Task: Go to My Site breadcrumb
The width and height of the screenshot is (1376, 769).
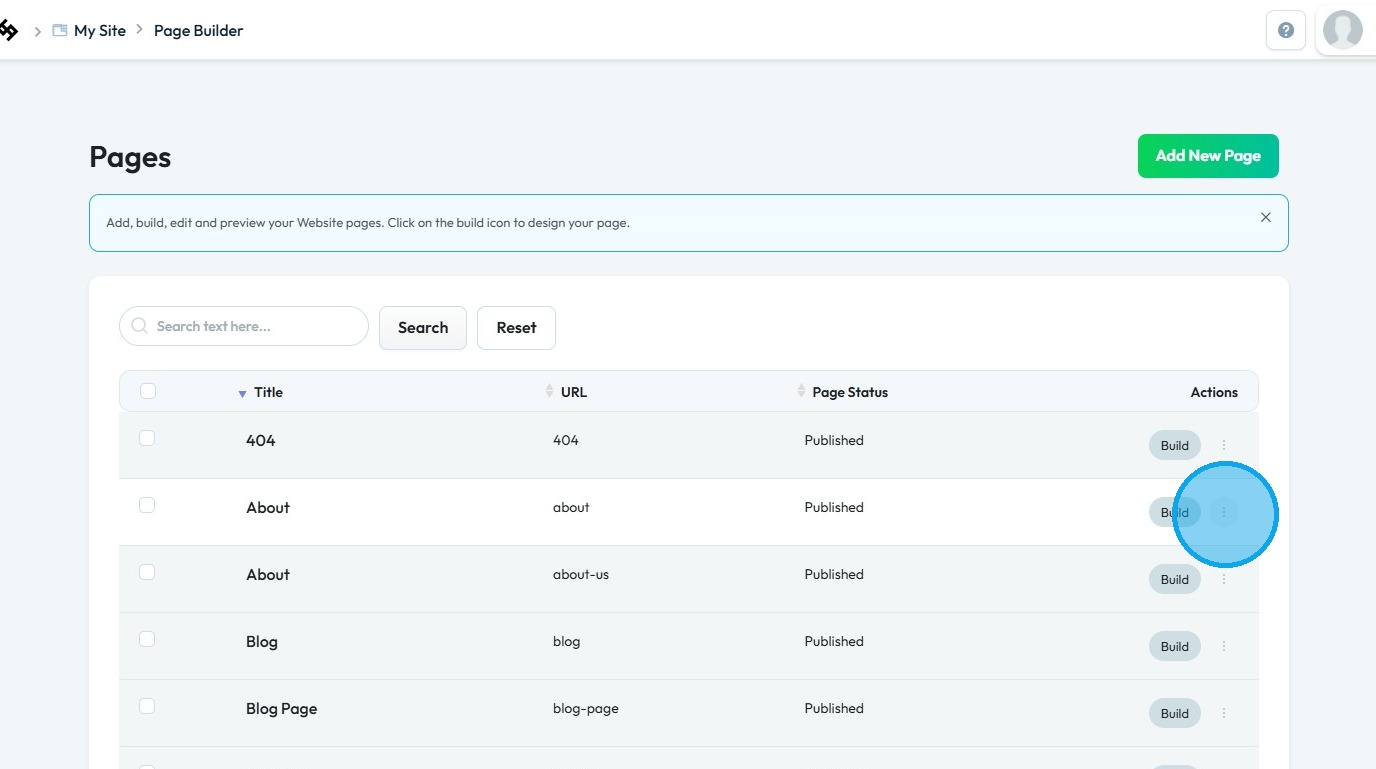Action: point(99,31)
